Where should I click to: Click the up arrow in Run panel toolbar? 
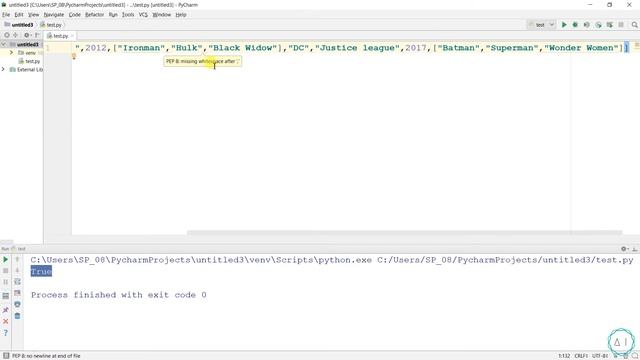coord(17,260)
